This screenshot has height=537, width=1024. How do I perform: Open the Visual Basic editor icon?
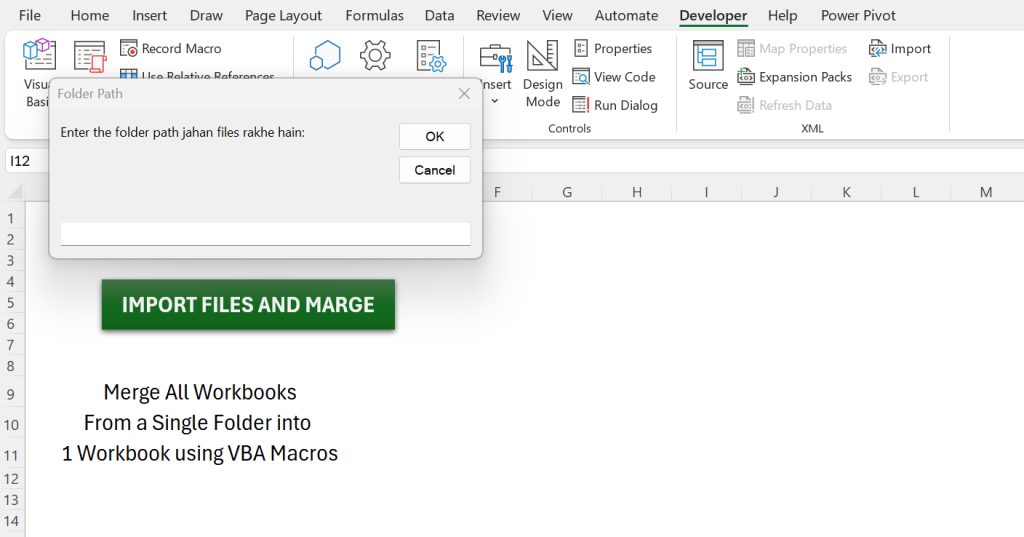[39, 55]
